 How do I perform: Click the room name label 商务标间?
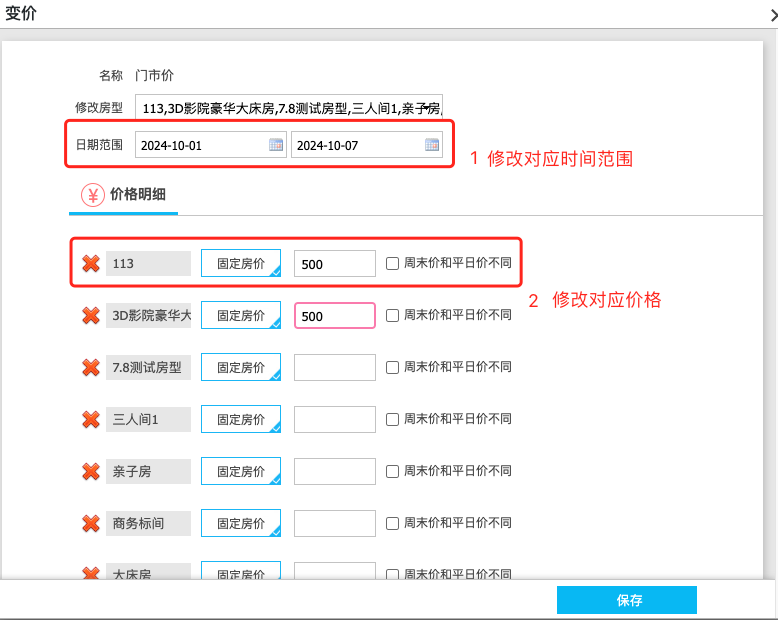click(148, 523)
